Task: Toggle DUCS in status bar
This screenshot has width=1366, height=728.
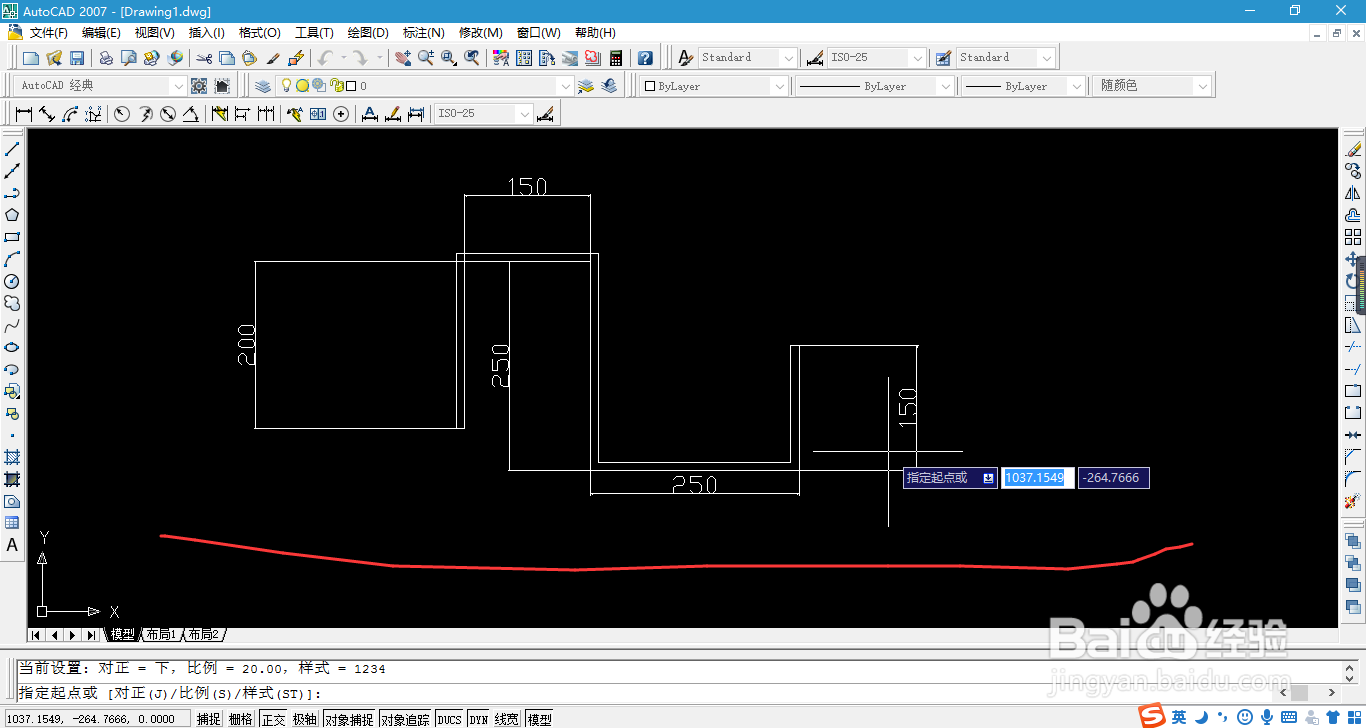Action: point(449,719)
